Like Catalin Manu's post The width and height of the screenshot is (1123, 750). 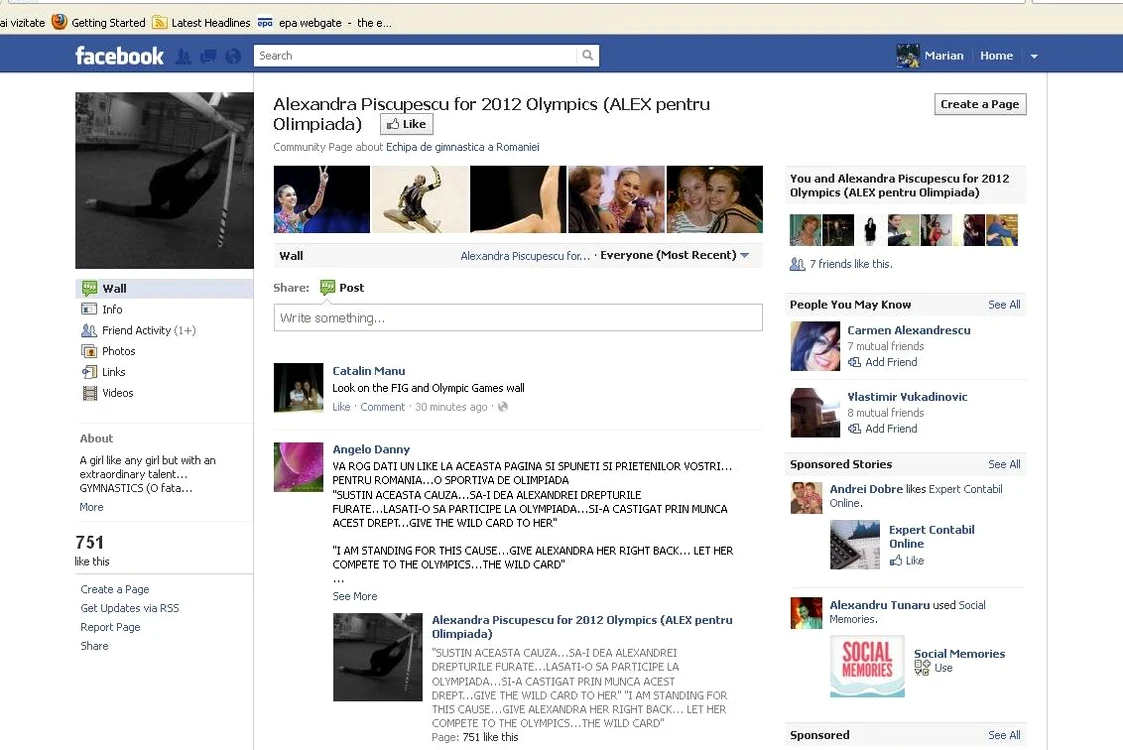click(341, 407)
